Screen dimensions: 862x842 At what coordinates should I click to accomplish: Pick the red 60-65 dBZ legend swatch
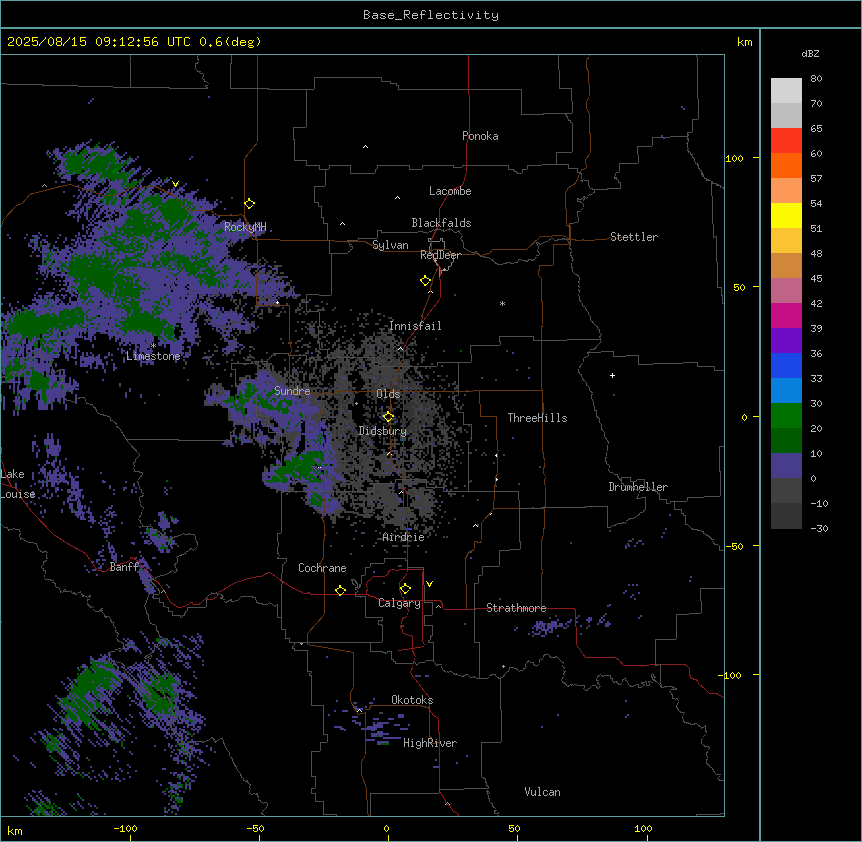786,141
